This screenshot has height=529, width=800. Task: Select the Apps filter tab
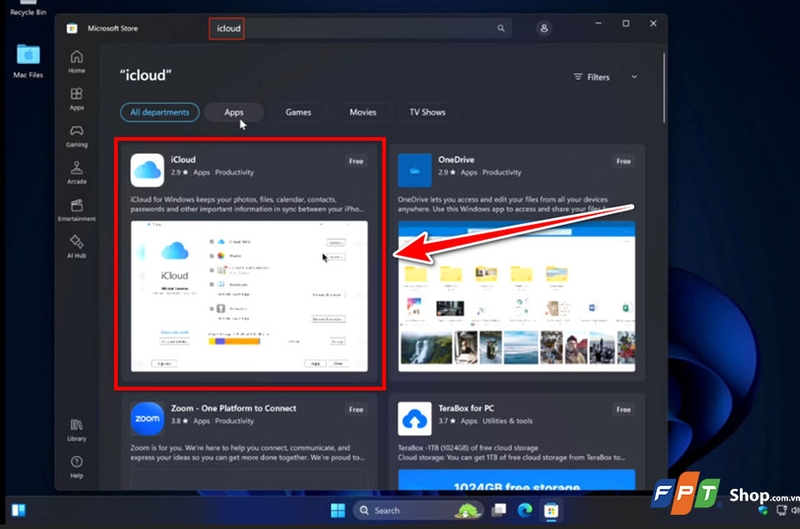click(234, 112)
